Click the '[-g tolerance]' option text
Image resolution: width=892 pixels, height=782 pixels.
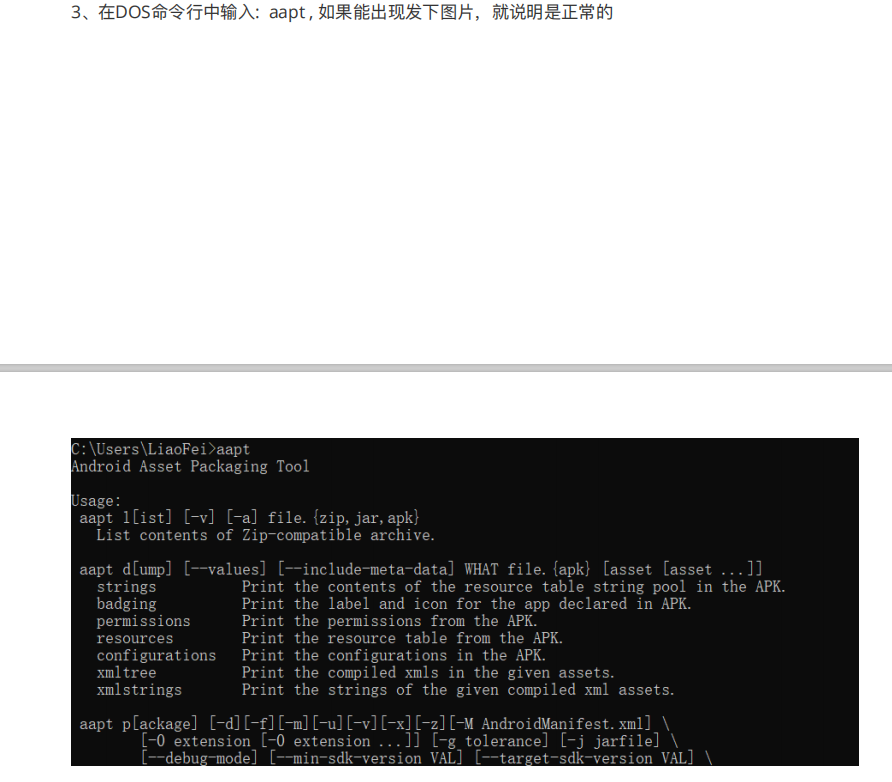coord(490,741)
